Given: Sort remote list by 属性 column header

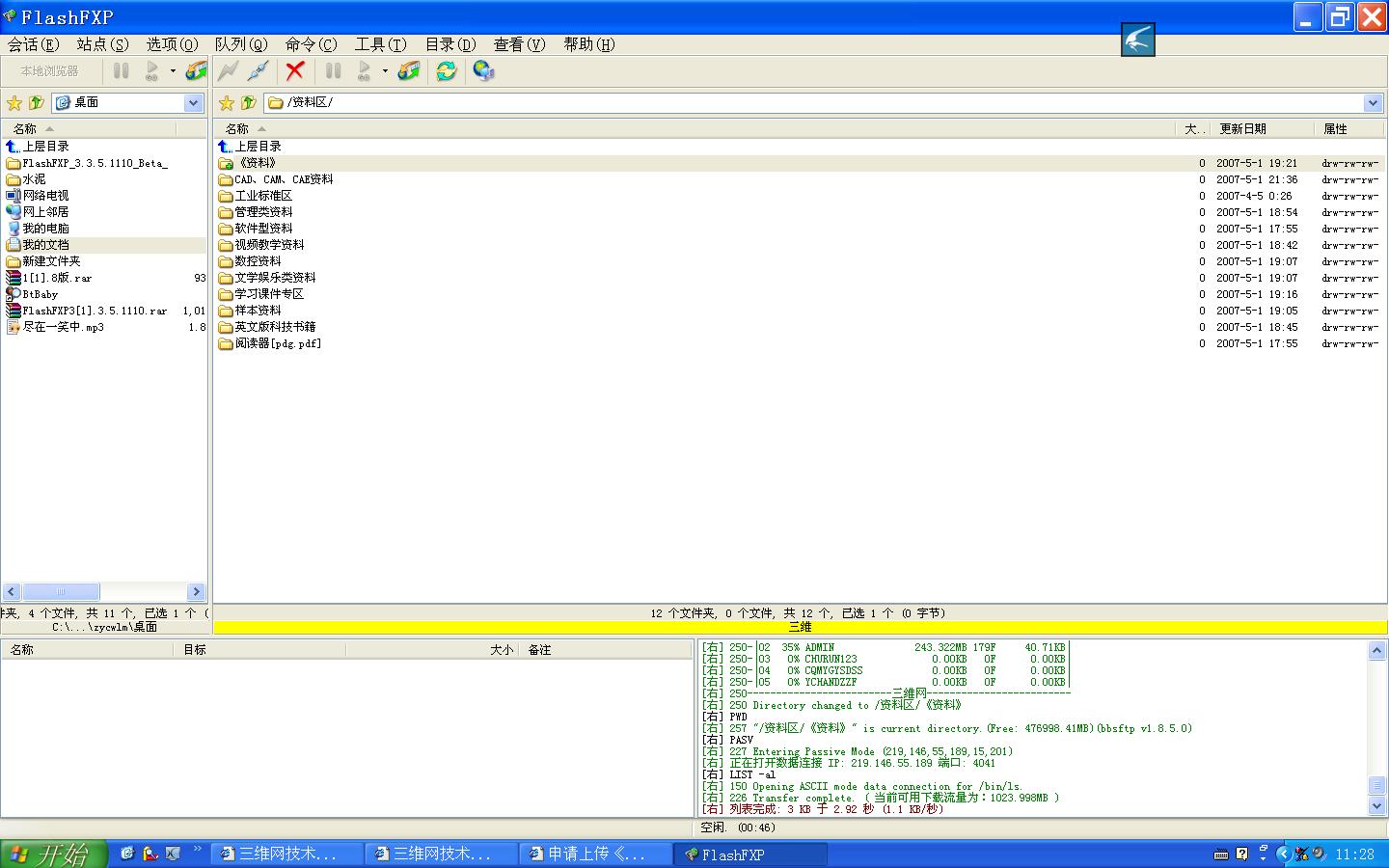Looking at the screenshot, I should click(1348, 128).
